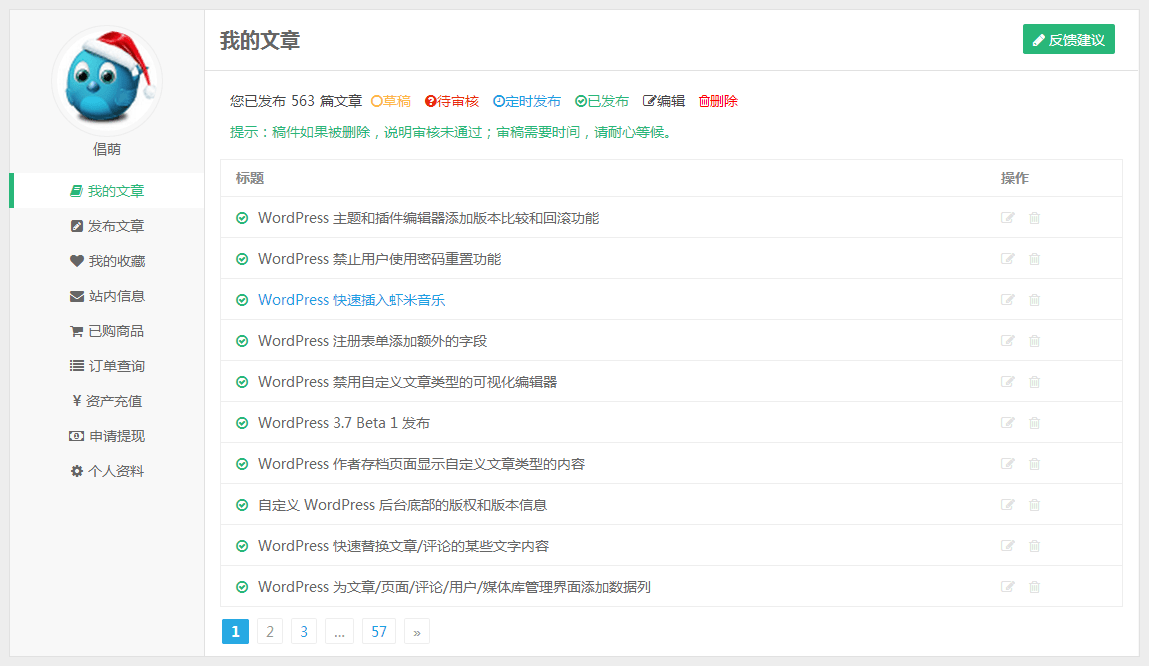Viewport: 1149px width, 666px height.
Task: Click the 操作 column header
Action: [x=1015, y=178]
